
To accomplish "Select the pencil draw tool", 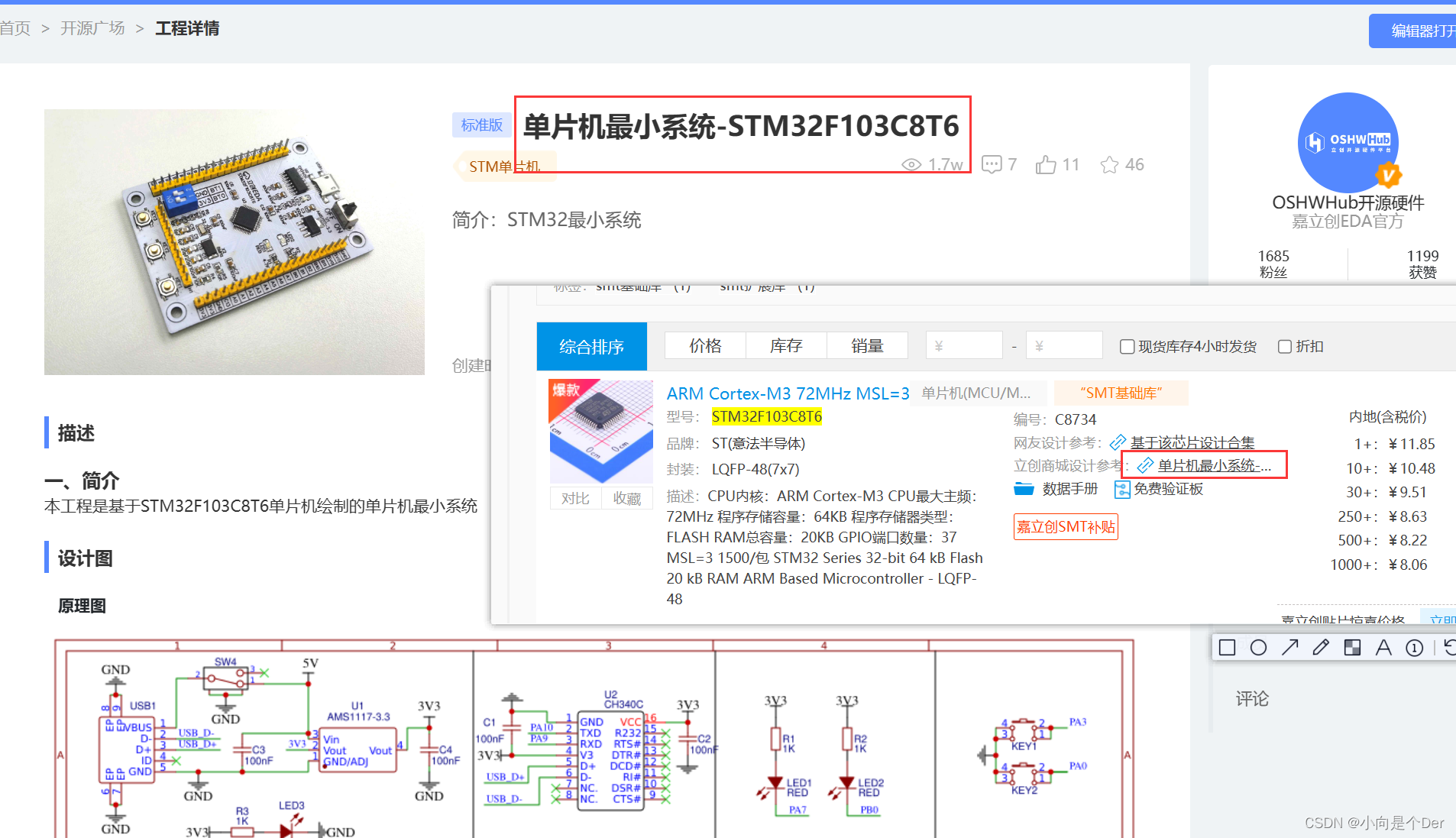I will (x=1321, y=648).
